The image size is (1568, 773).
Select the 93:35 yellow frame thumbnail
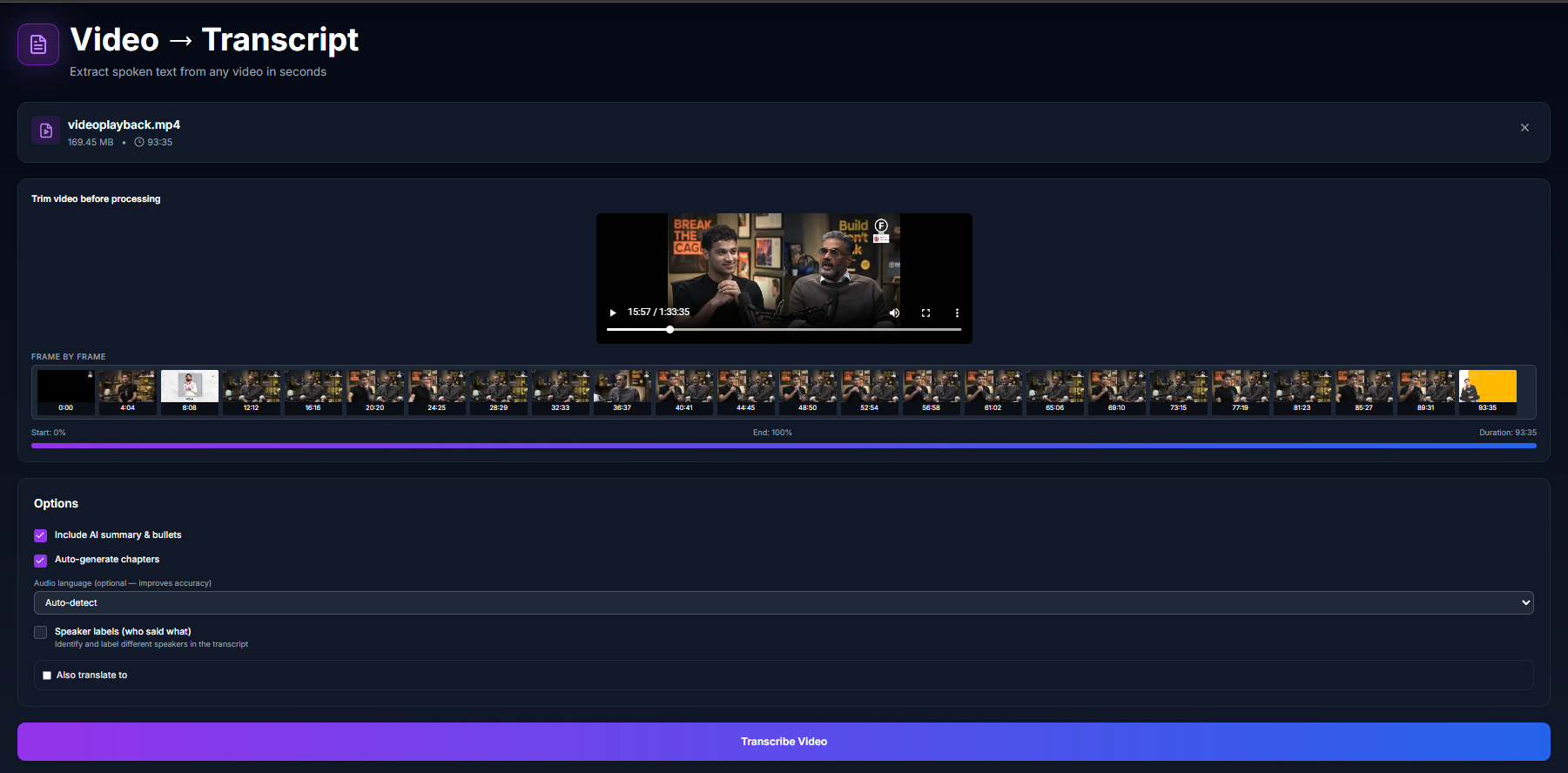point(1487,389)
